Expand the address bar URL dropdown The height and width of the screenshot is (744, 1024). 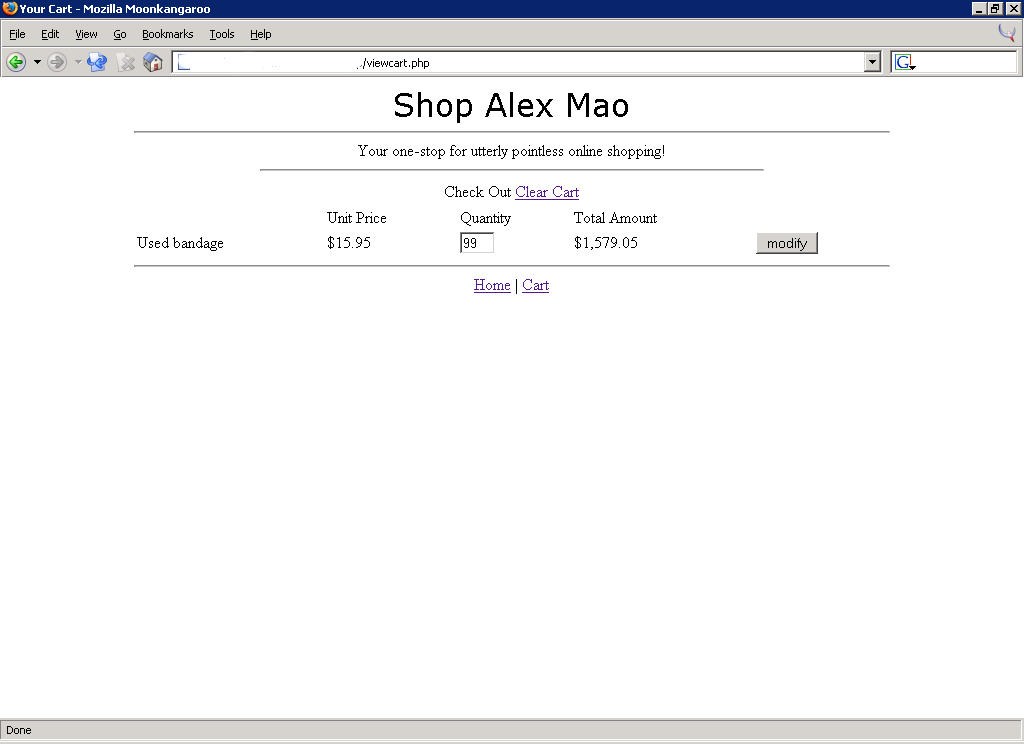872,62
